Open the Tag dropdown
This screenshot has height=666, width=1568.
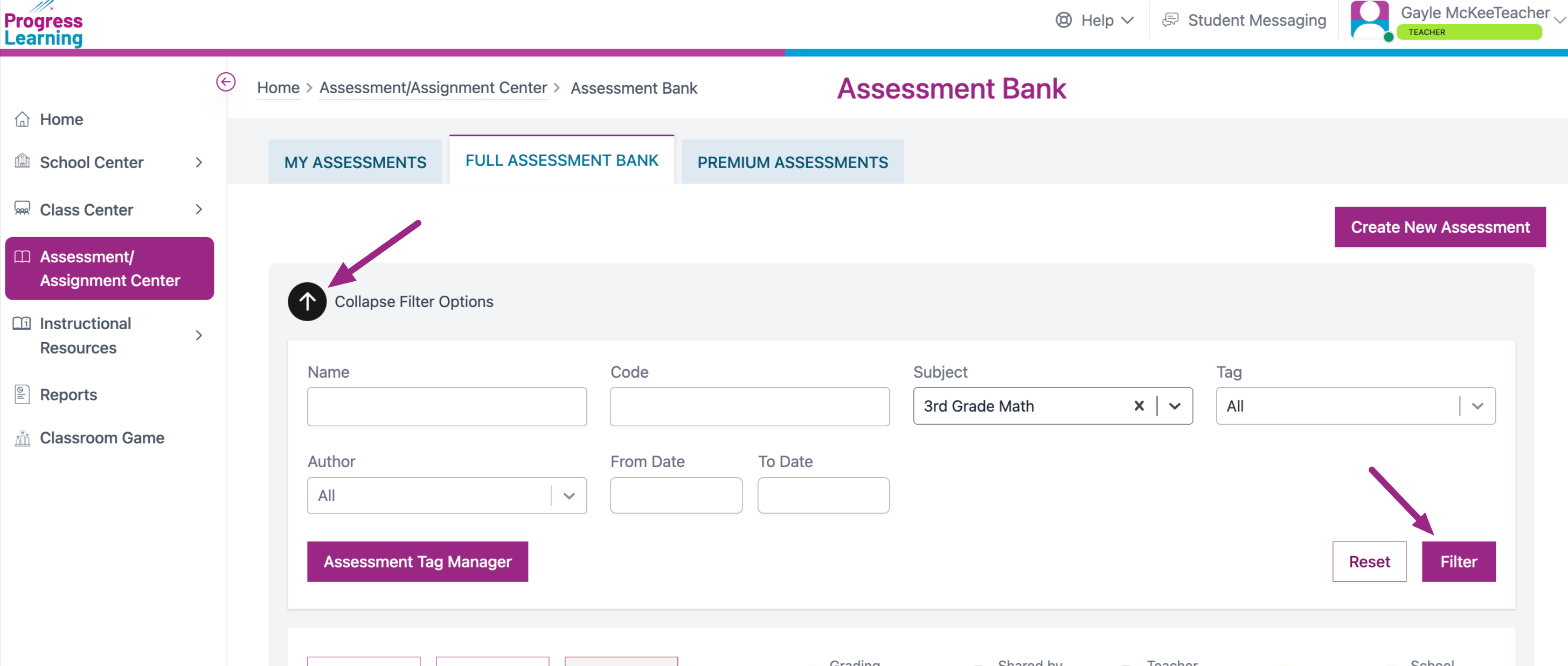[1477, 406]
